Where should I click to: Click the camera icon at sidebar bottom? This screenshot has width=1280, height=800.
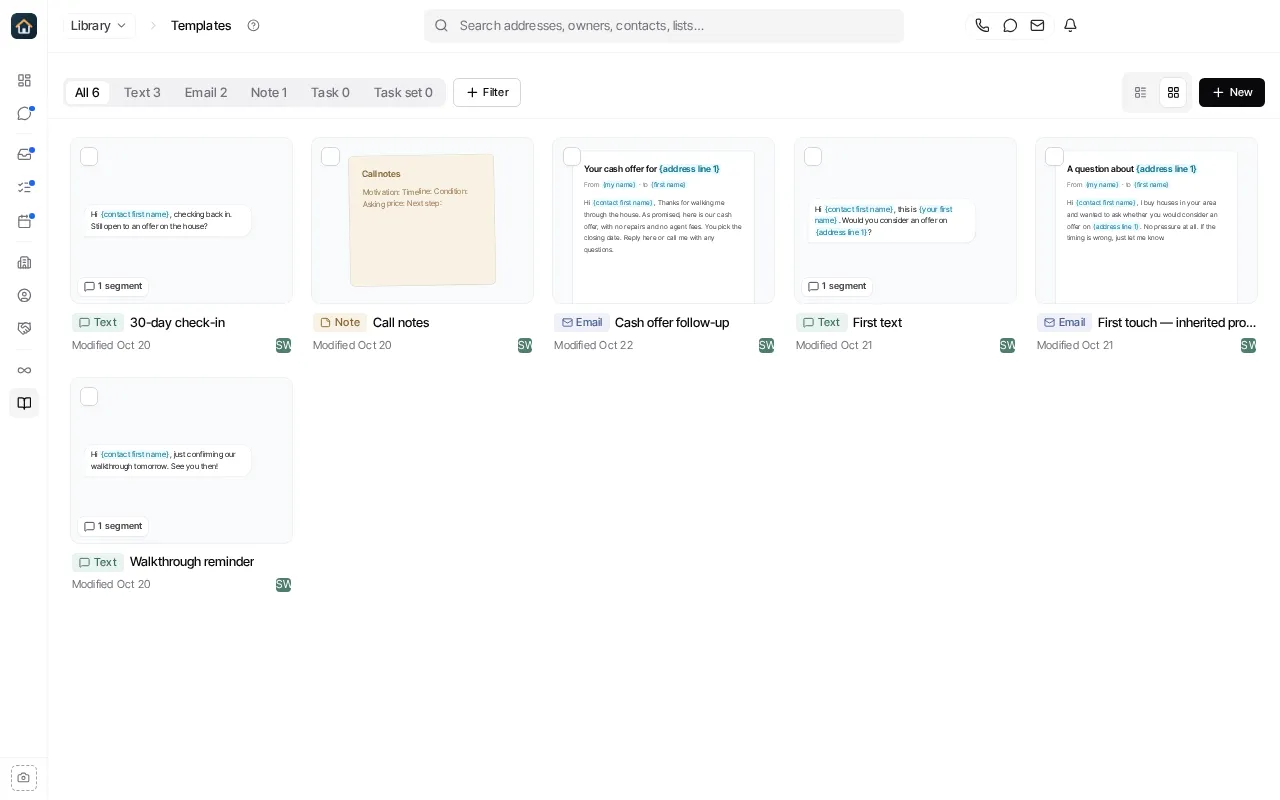point(24,777)
